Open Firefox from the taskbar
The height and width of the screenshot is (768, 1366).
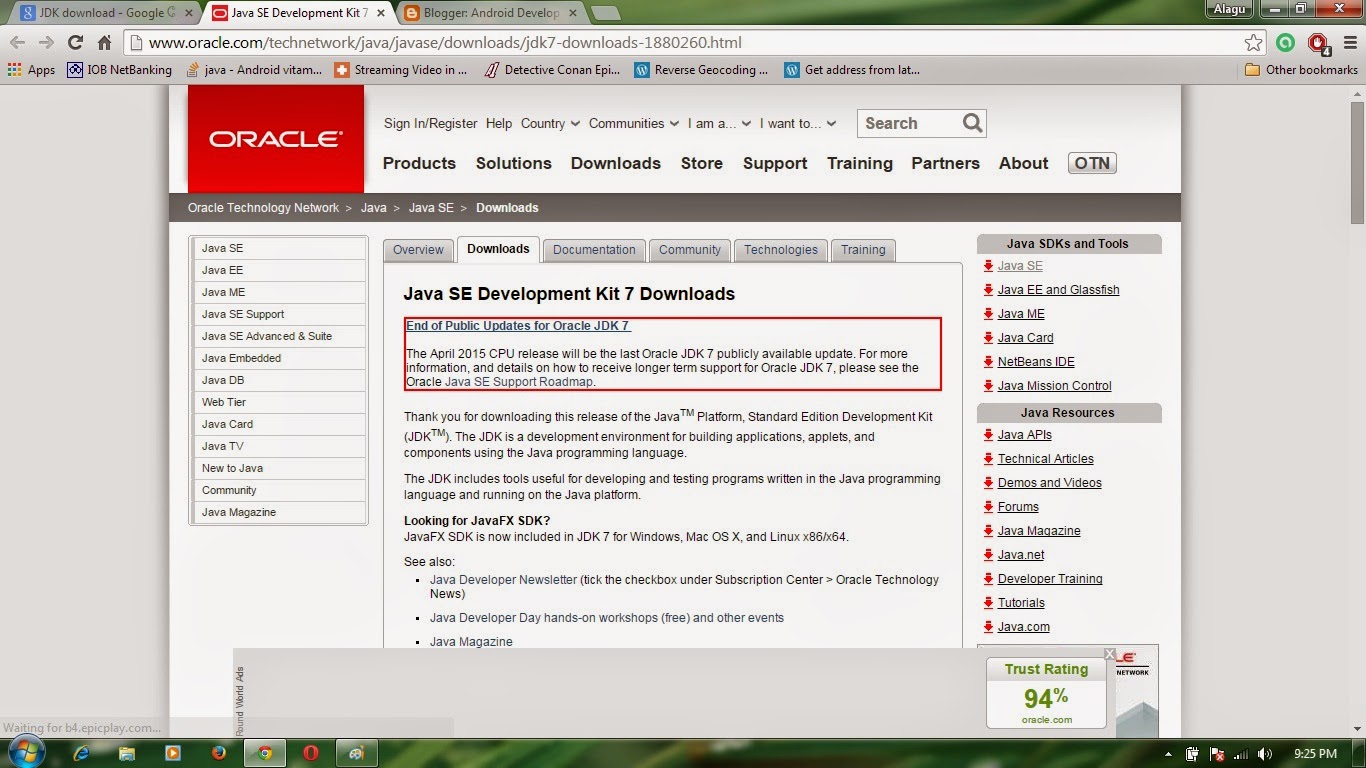(219, 753)
